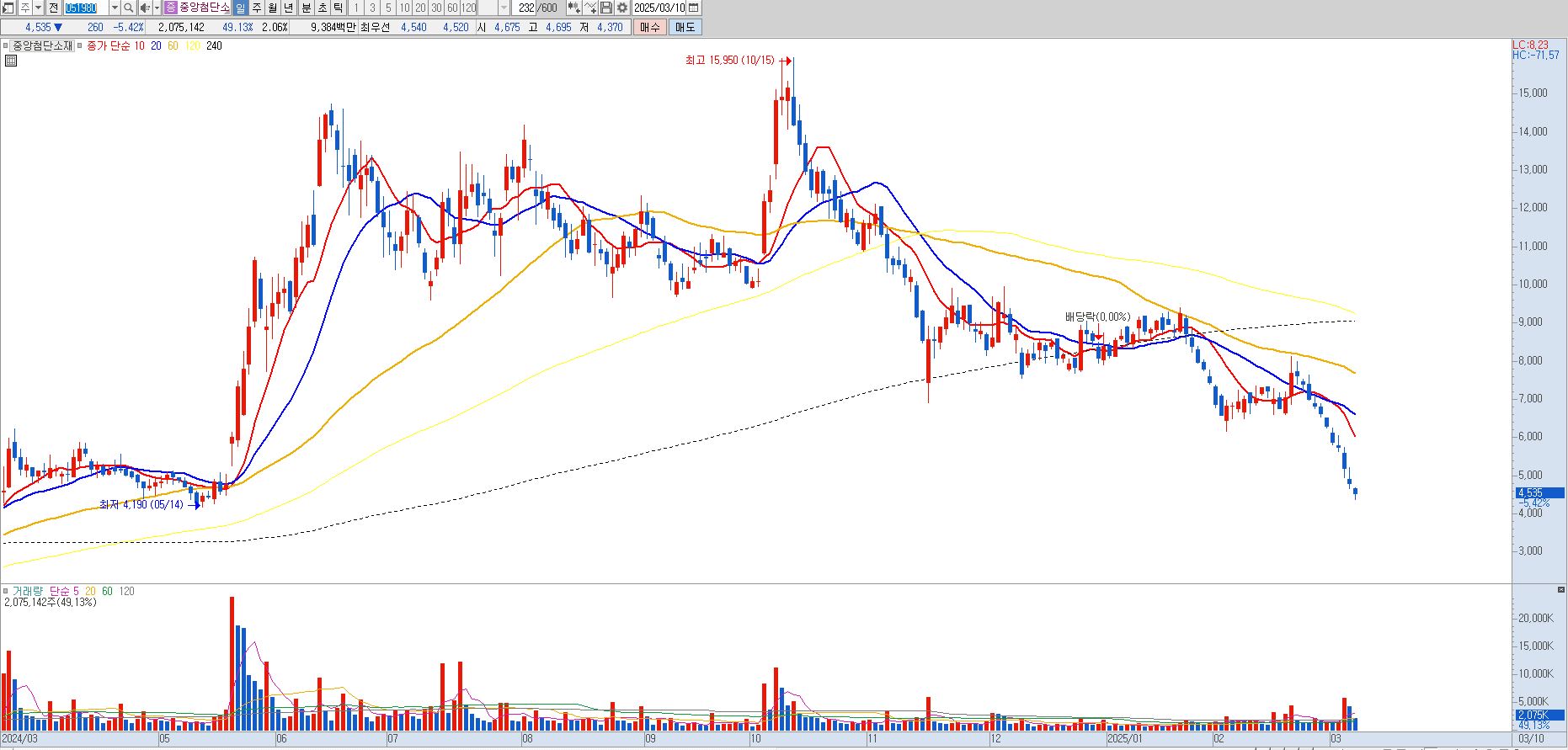1568x750 pixels.
Task: Select the 60 interval preset
Action: click(452, 8)
